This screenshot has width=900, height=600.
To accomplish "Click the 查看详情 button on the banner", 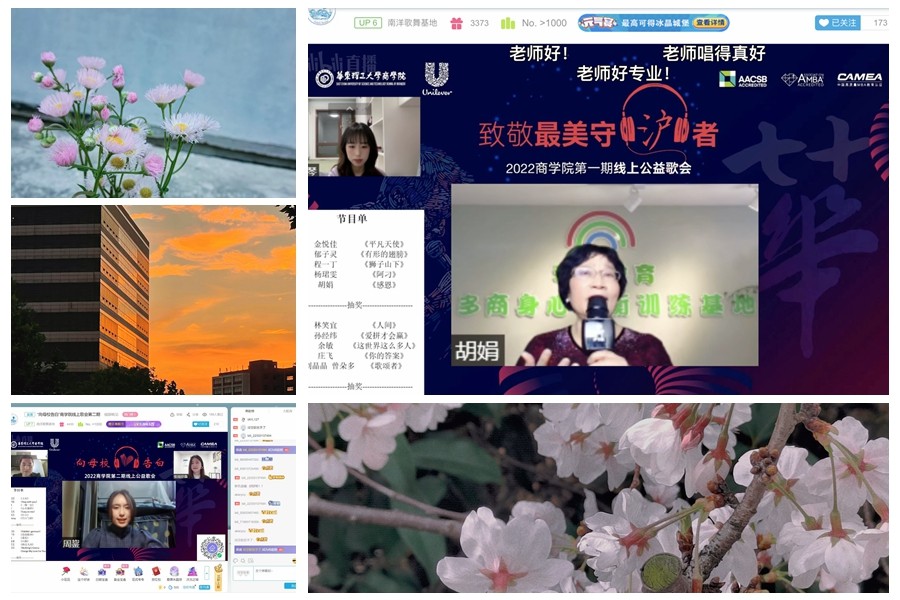I will click(708, 23).
